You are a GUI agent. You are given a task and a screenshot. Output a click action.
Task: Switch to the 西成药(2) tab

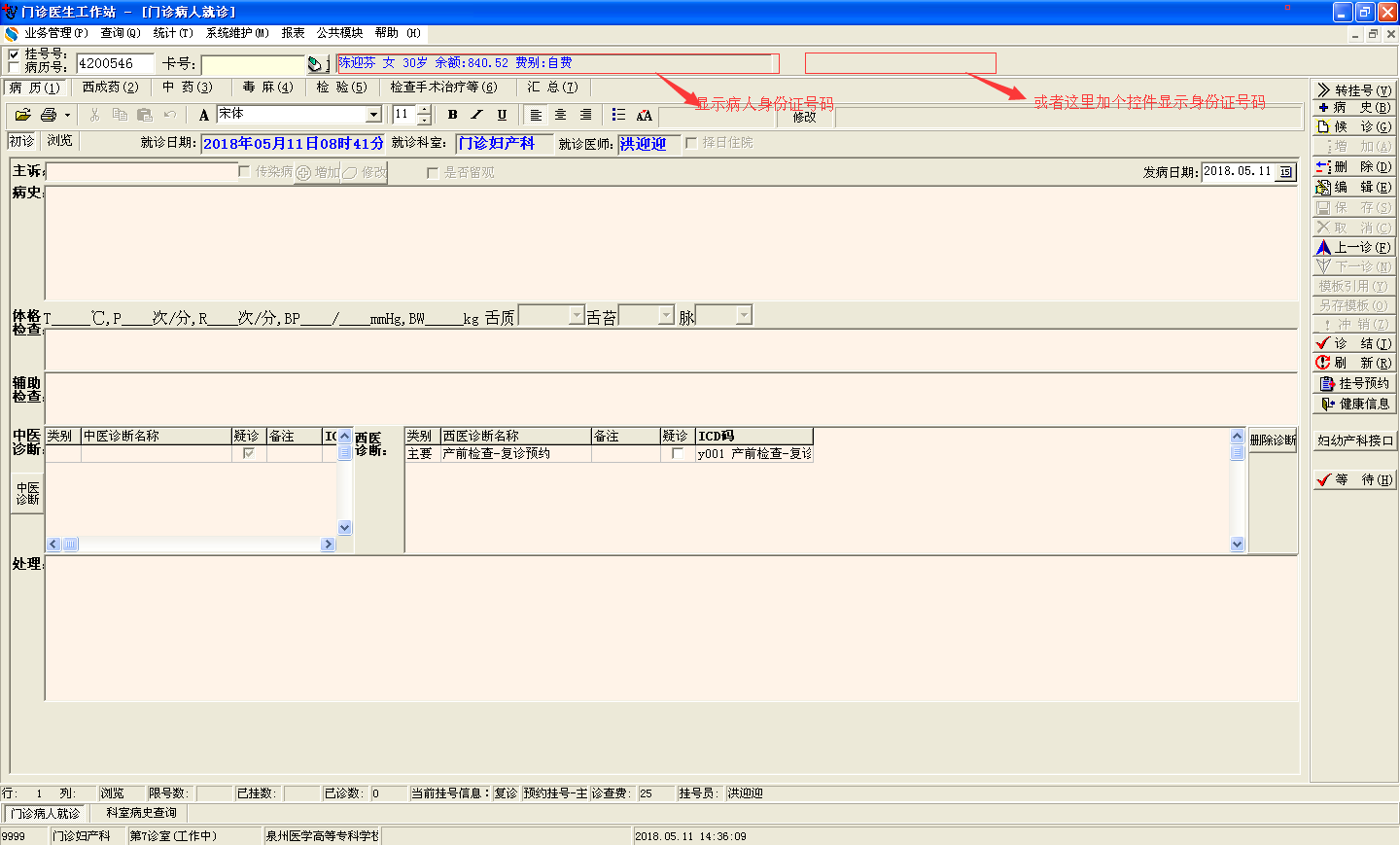click(x=110, y=88)
